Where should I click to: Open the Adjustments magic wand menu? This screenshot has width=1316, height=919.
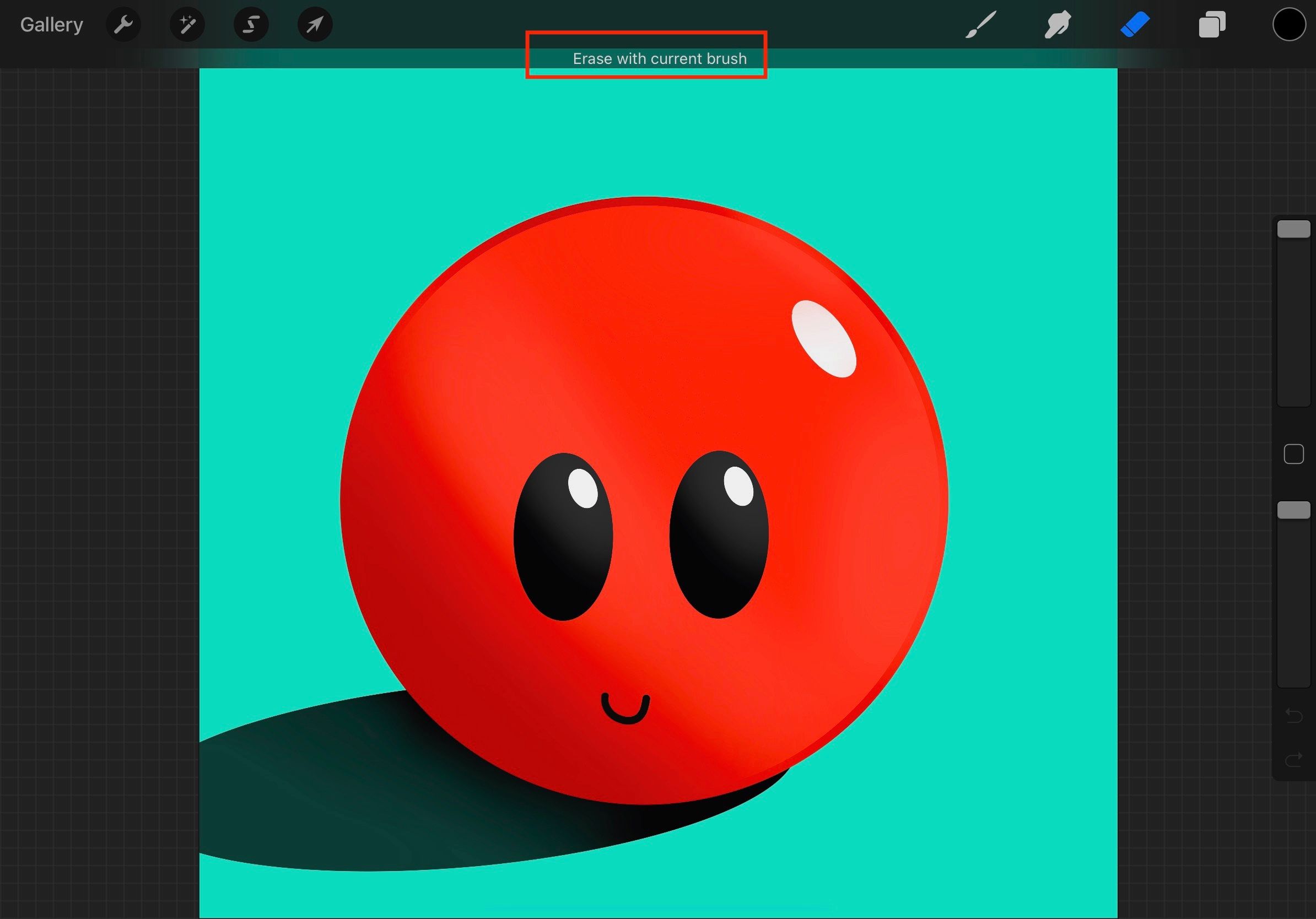pyautogui.click(x=187, y=25)
